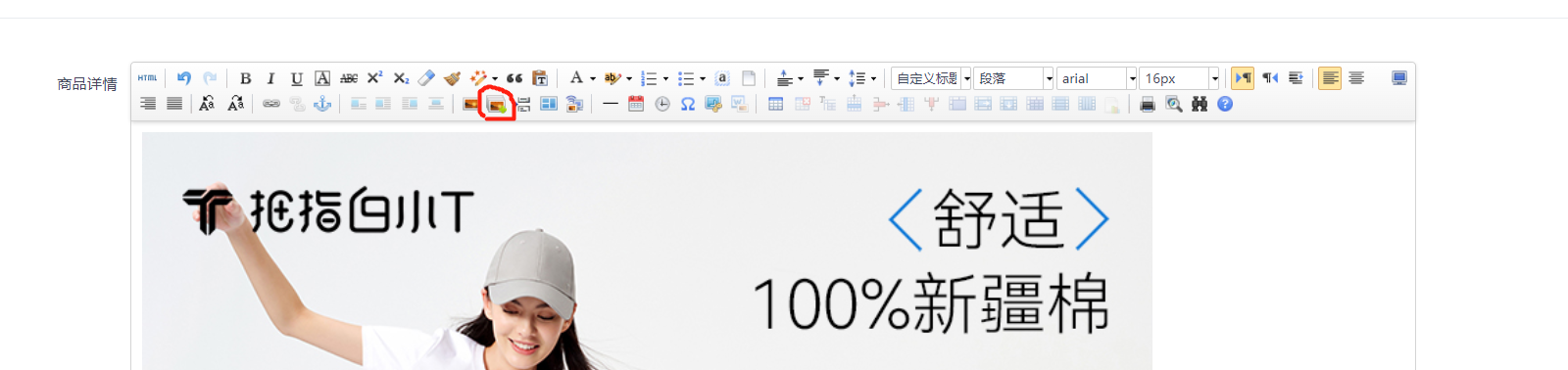Preview the content with magnifier icon
The image size is (1568, 370).
click(1174, 104)
